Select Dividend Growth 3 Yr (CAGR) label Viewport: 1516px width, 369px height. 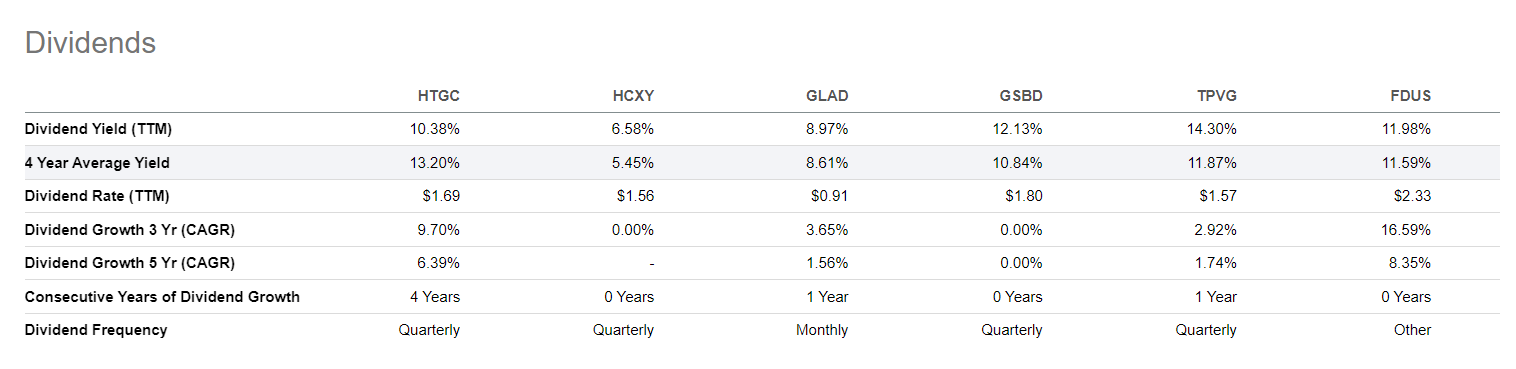(x=116, y=230)
